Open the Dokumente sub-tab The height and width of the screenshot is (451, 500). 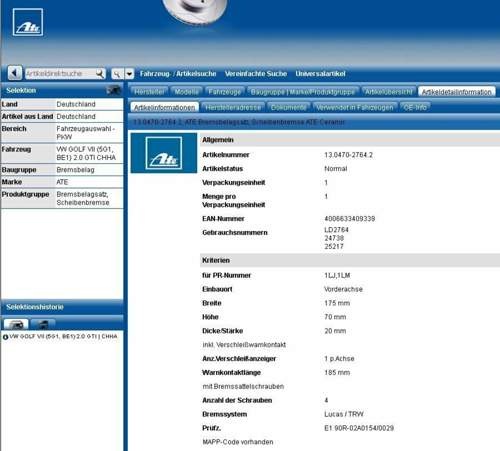288,107
